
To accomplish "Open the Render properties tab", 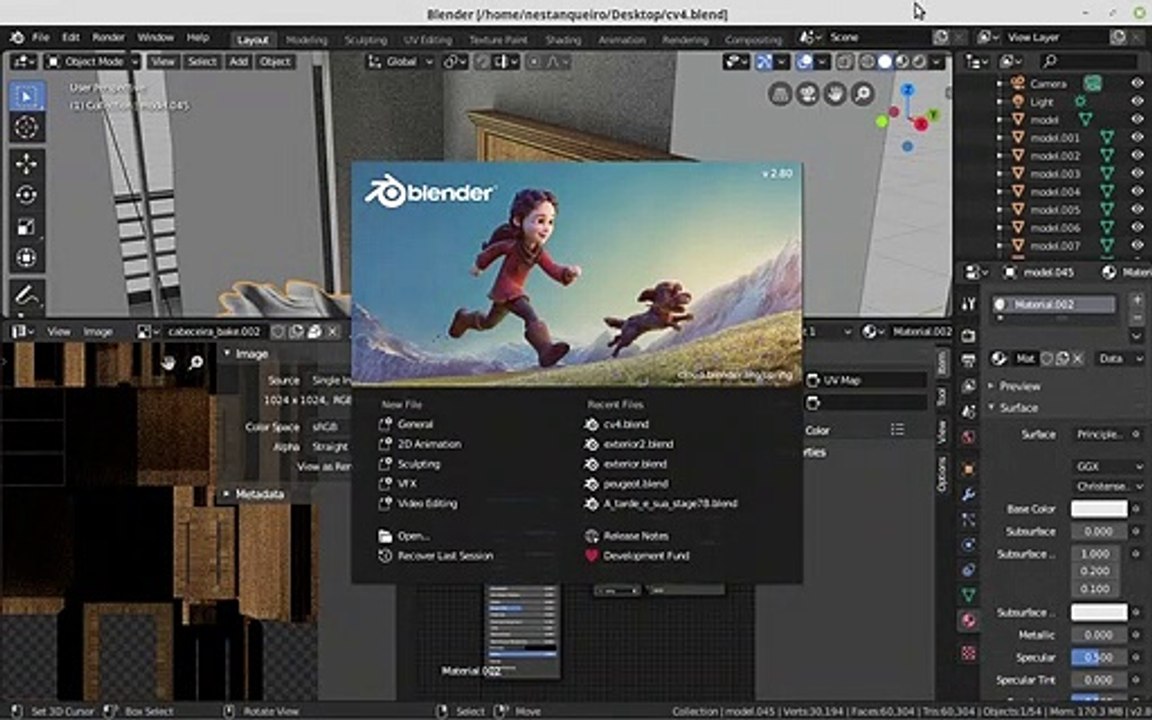I will [968, 335].
